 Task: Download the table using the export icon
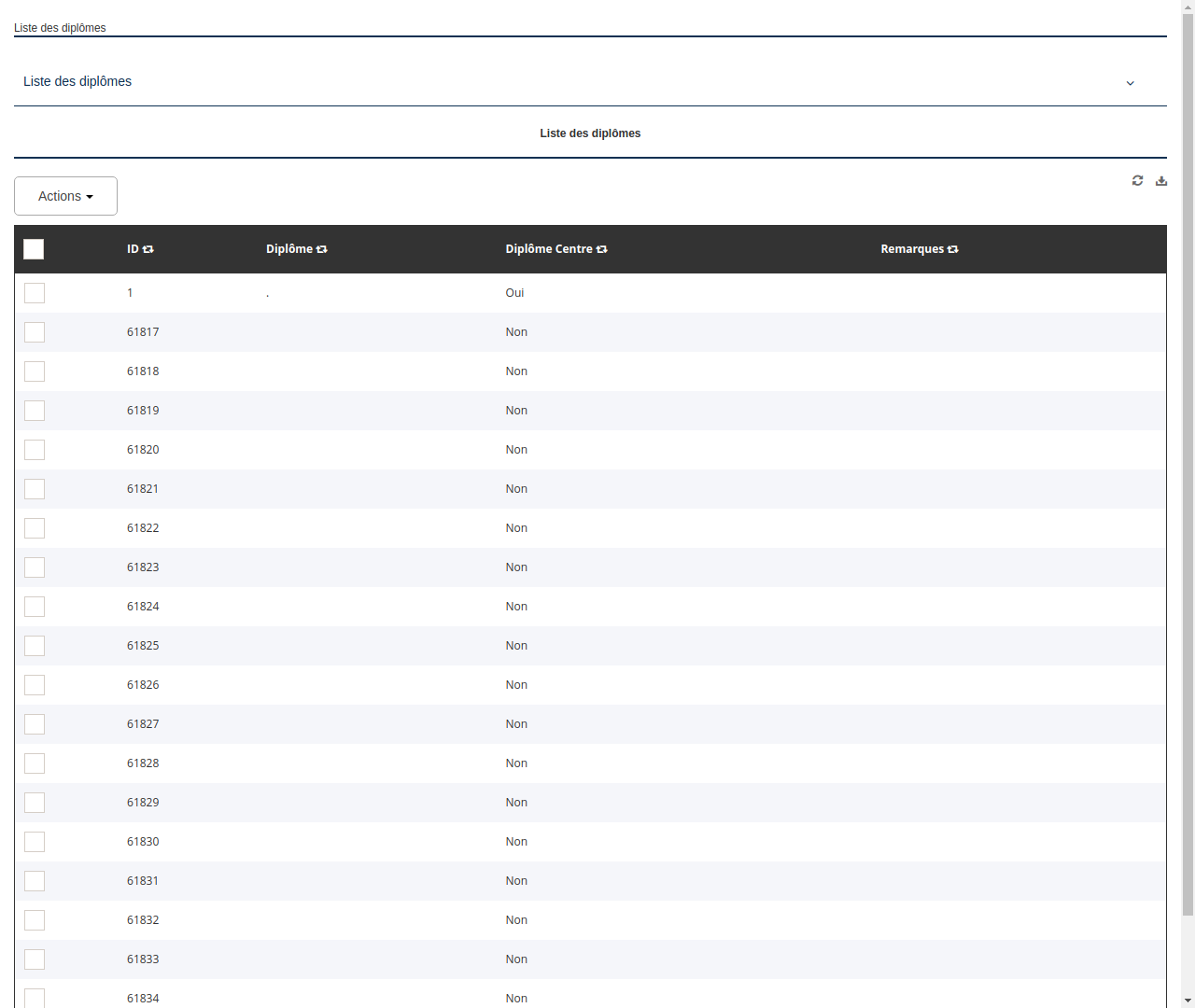[x=1161, y=180]
